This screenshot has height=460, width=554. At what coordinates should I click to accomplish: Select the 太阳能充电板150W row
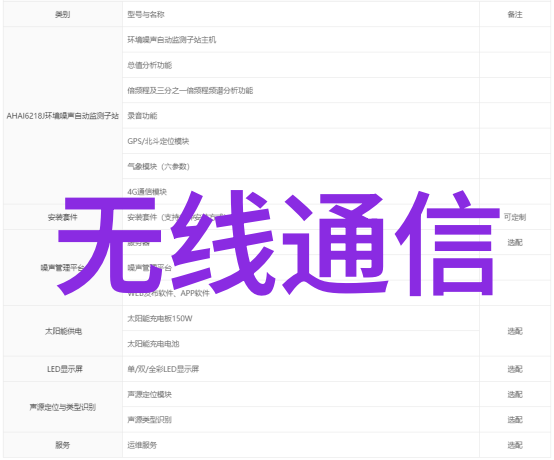tap(301, 318)
